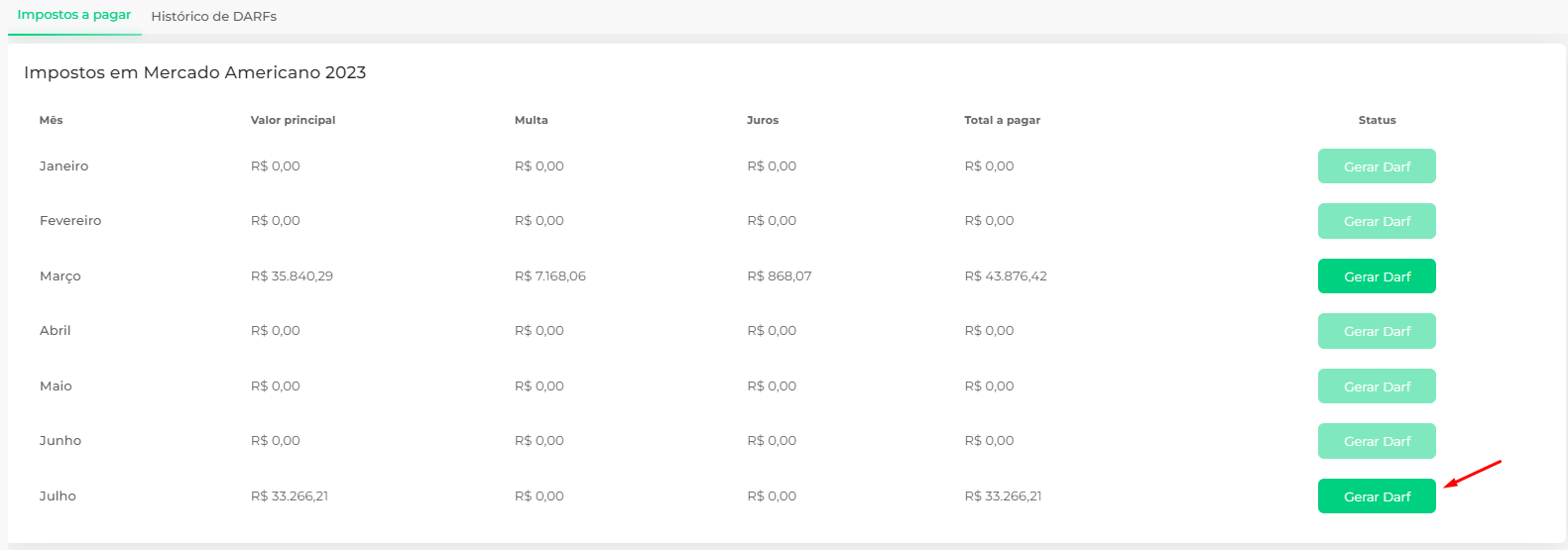Viewport: 1568px width, 550px height.
Task: Click the Impostos em Mercado Americano 2023 heading
Action: pos(195,72)
